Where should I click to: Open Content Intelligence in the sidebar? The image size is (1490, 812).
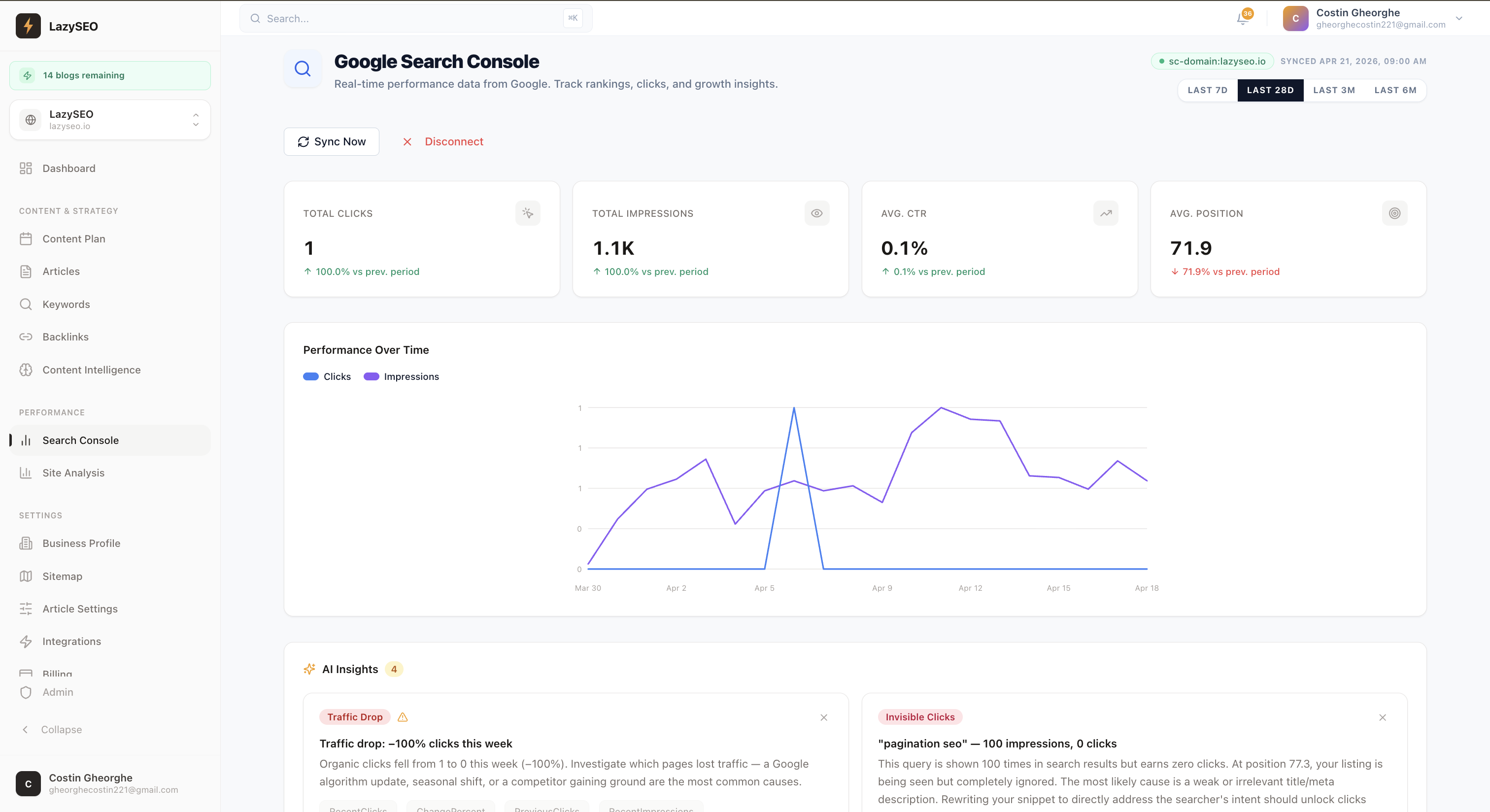click(91, 370)
